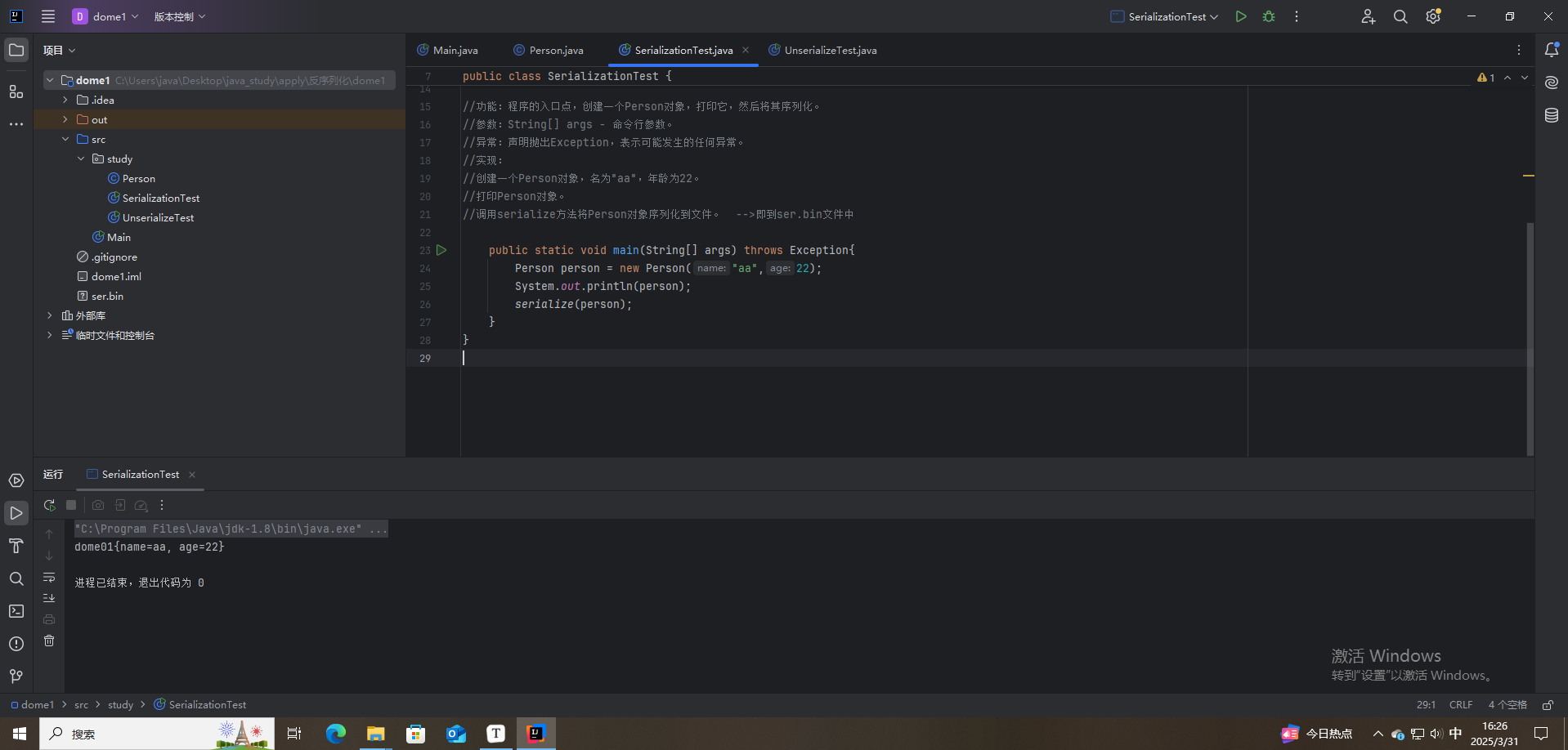Click study breadcrumb in navigation bar
This screenshot has width=1568, height=750.
(120, 704)
